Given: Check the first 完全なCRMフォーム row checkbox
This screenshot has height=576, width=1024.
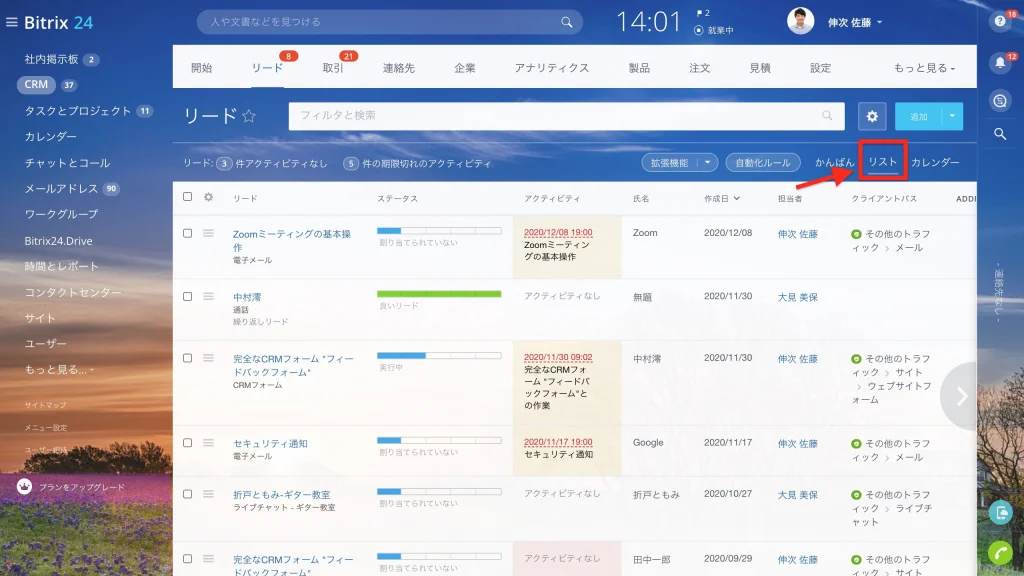Looking at the screenshot, I should tap(187, 358).
